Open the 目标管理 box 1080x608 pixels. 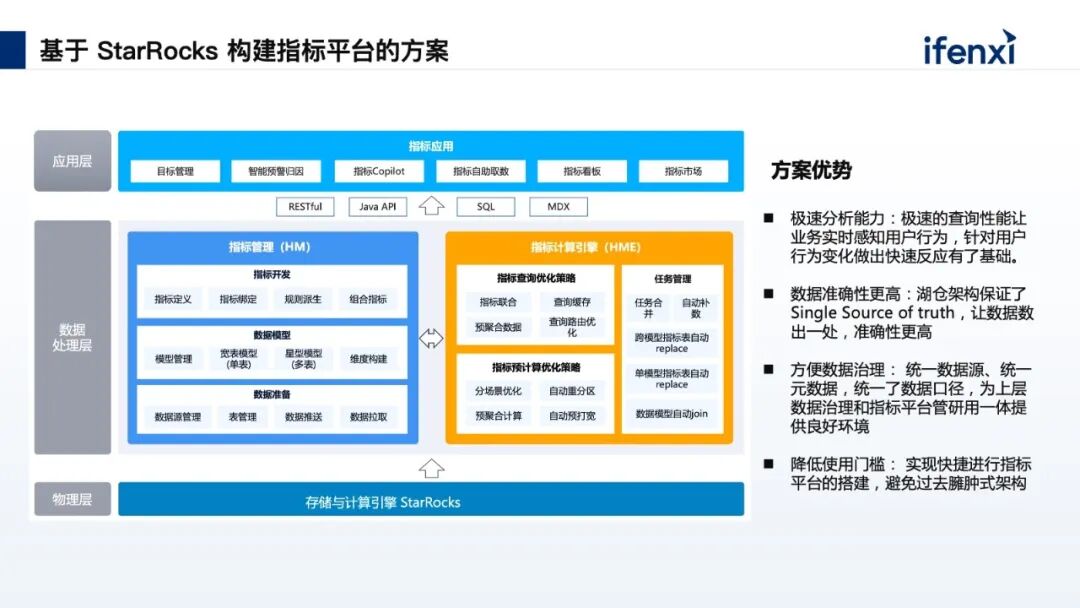coord(175,171)
